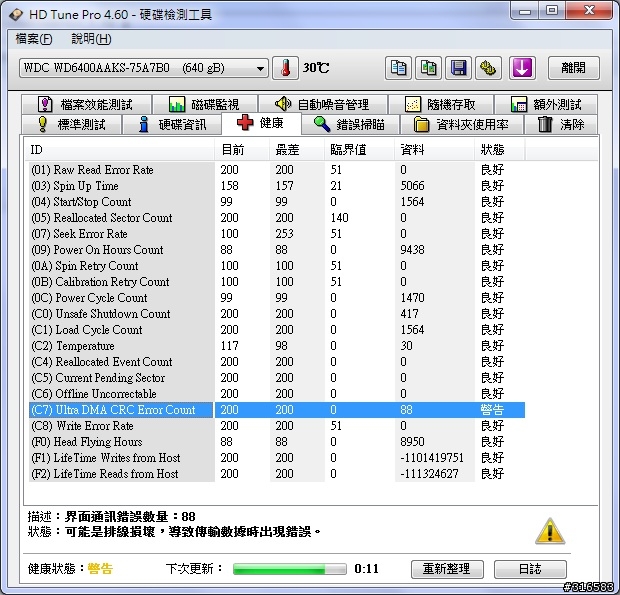Click the yellow warning triangle icon
620x595 pixels.
(550, 532)
